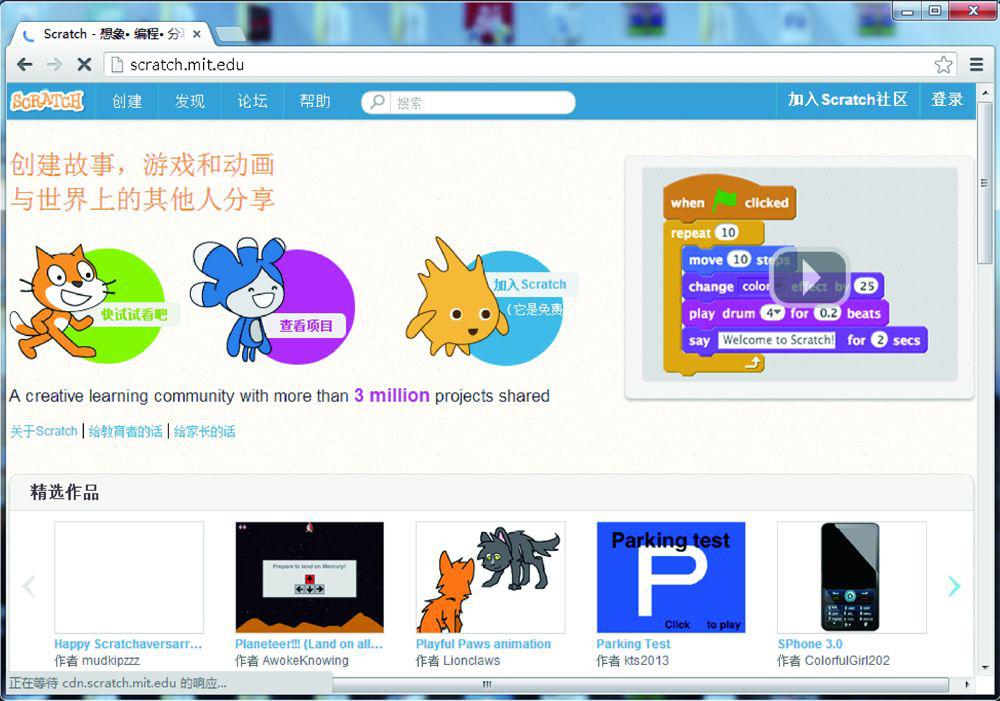Click the search magnifier icon
Image resolution: width=1000 pixels, height=701 pixels.
tap(378, 102)
